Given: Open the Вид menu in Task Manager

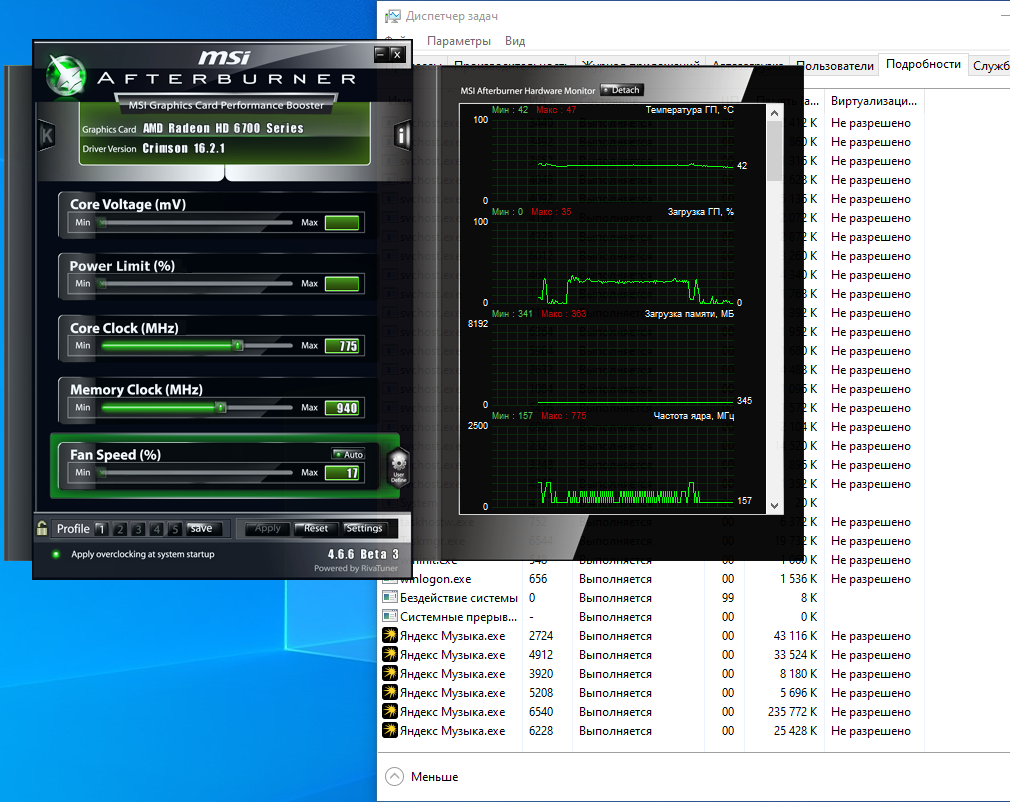Looking at the screenshot, I should point(515,41).
